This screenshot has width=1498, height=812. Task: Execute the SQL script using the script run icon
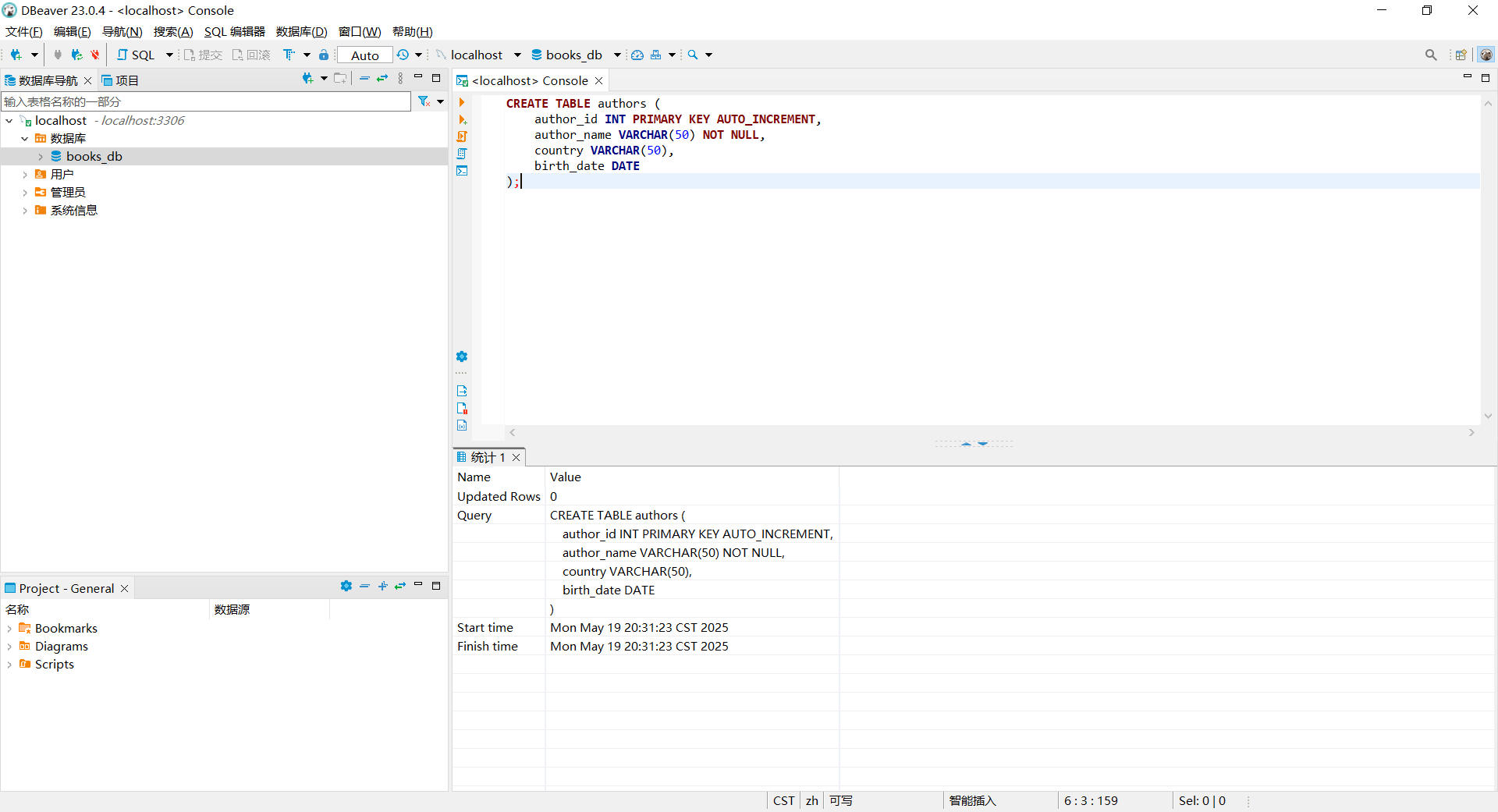tap(462, 137)
